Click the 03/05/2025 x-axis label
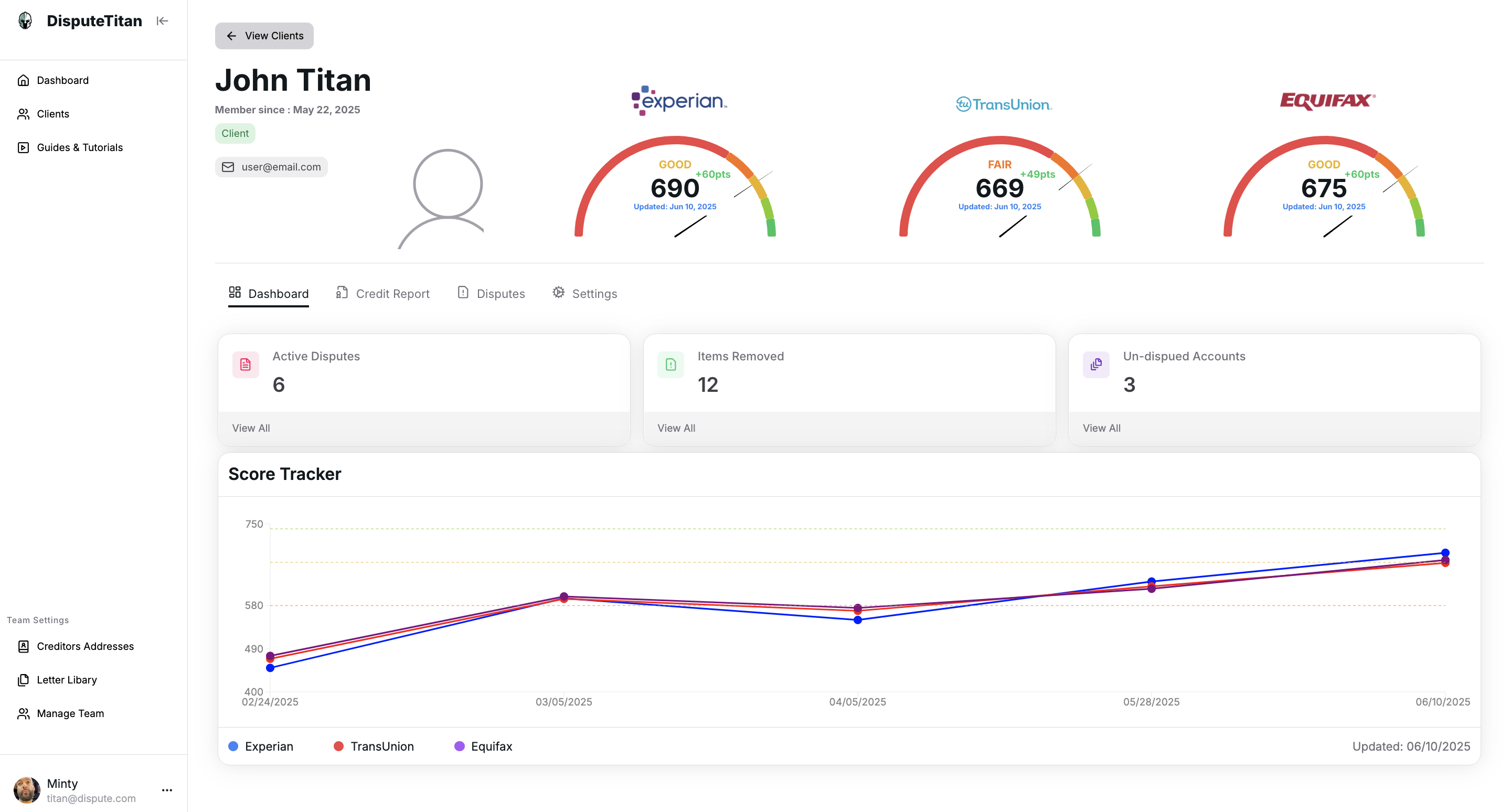Screen dimensions: 1511x812 (x=563, y=702)
